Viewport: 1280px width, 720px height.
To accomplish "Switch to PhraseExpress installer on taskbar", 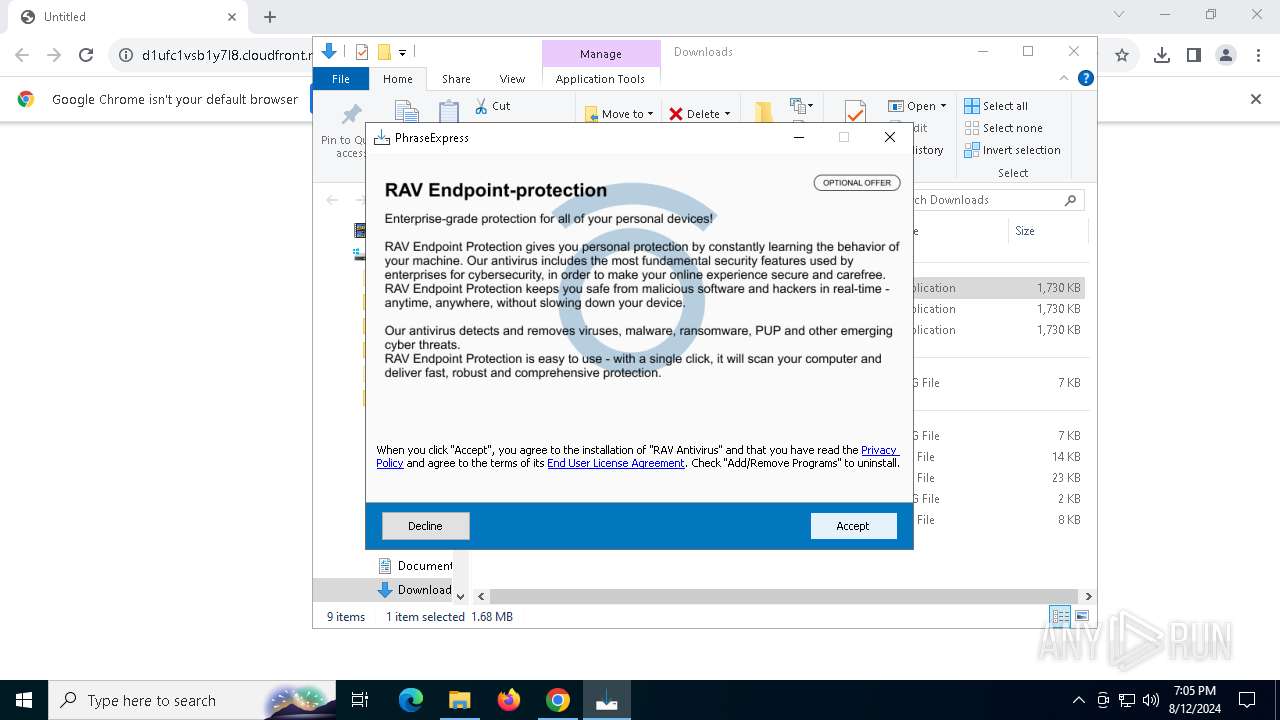I will point(606,700).
